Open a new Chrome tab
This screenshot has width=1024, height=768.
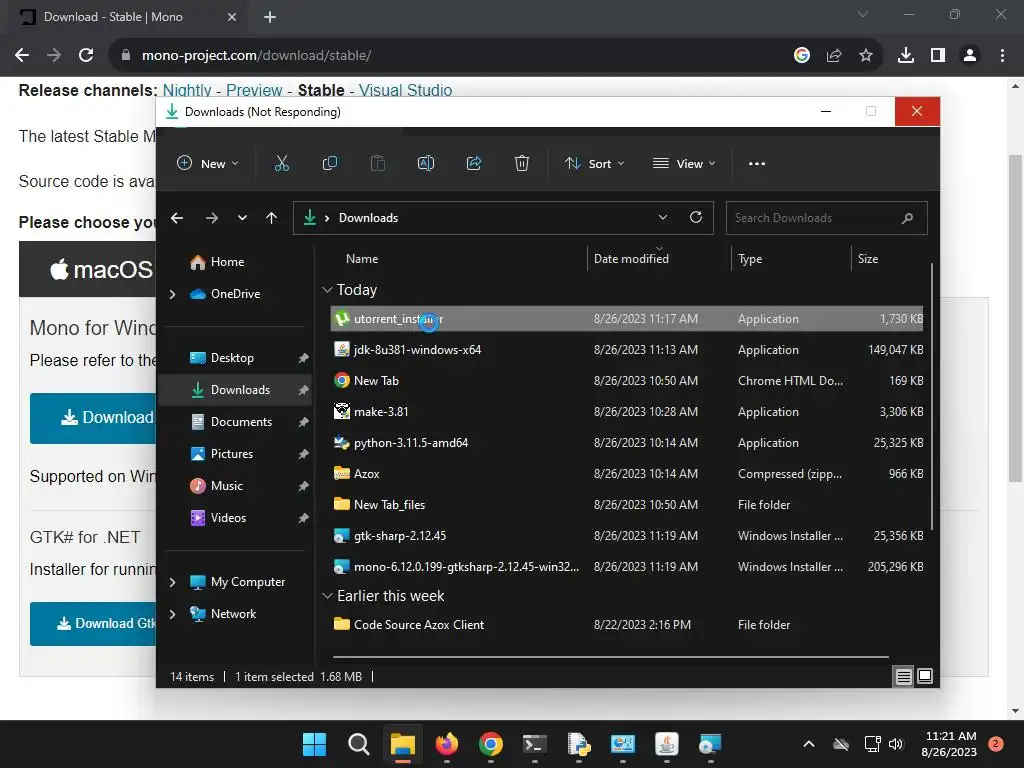[270, 17]
